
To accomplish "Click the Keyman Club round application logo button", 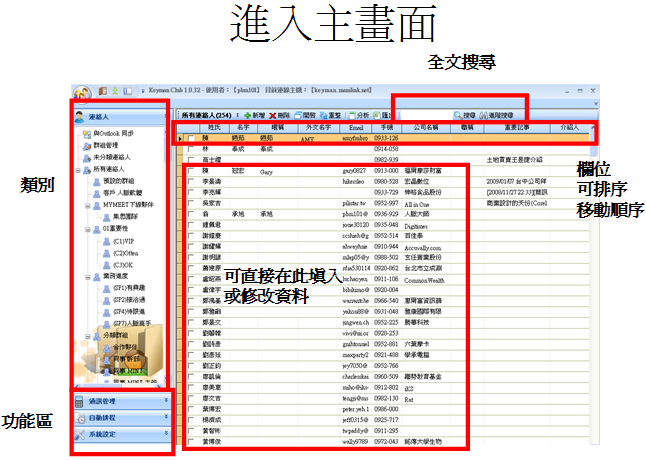I will point(82,93).
